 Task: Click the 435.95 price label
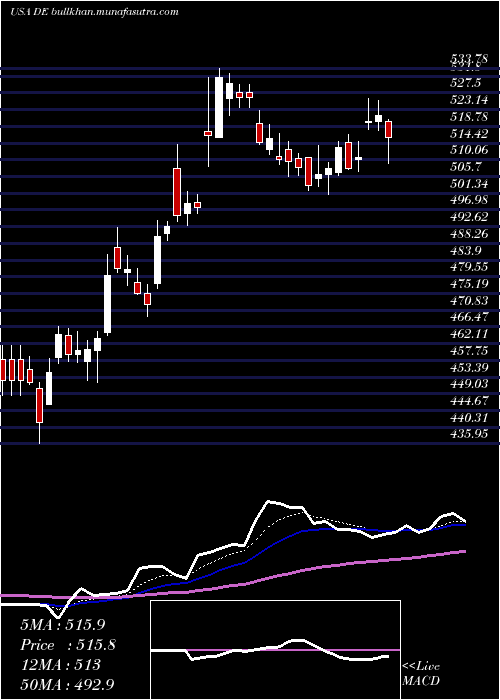click(x=469, y=434)
